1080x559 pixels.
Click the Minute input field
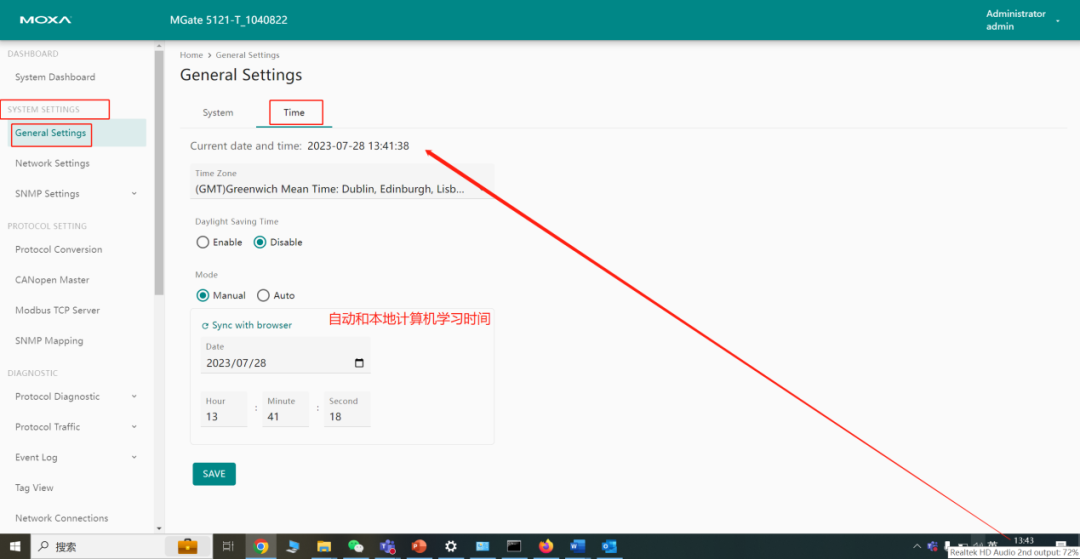tap(285, 410)
